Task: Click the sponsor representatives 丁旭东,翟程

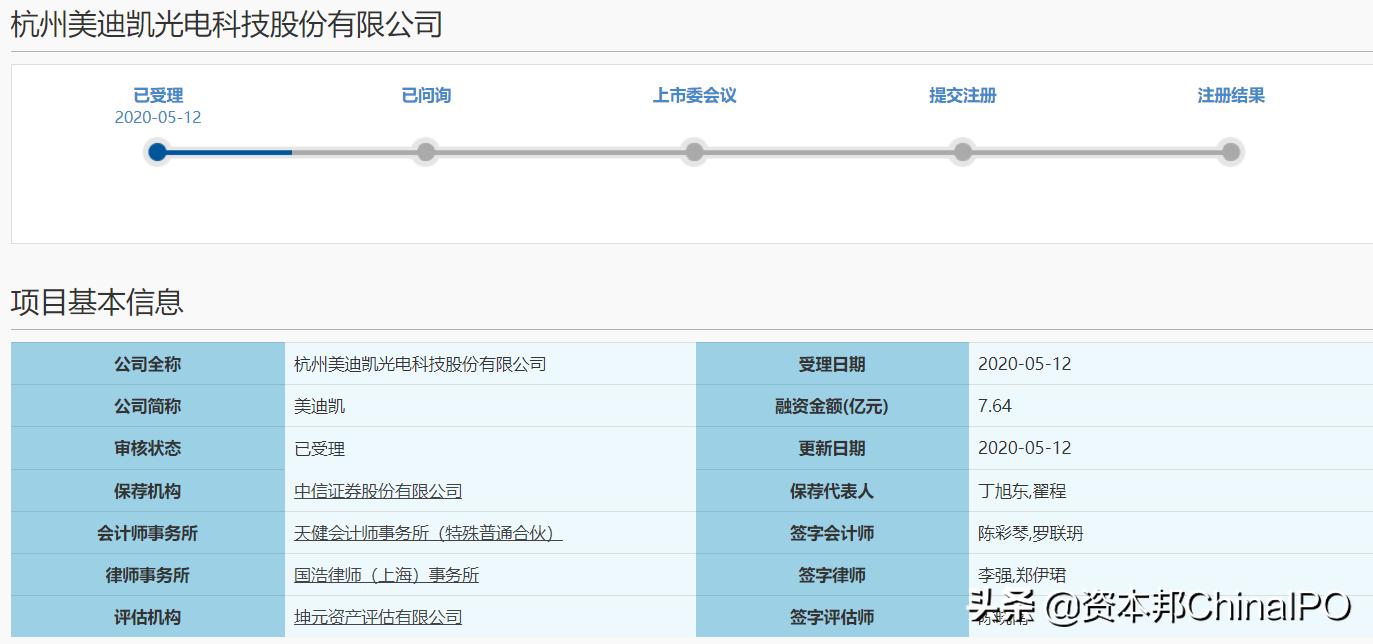Action: point(1022,491)
